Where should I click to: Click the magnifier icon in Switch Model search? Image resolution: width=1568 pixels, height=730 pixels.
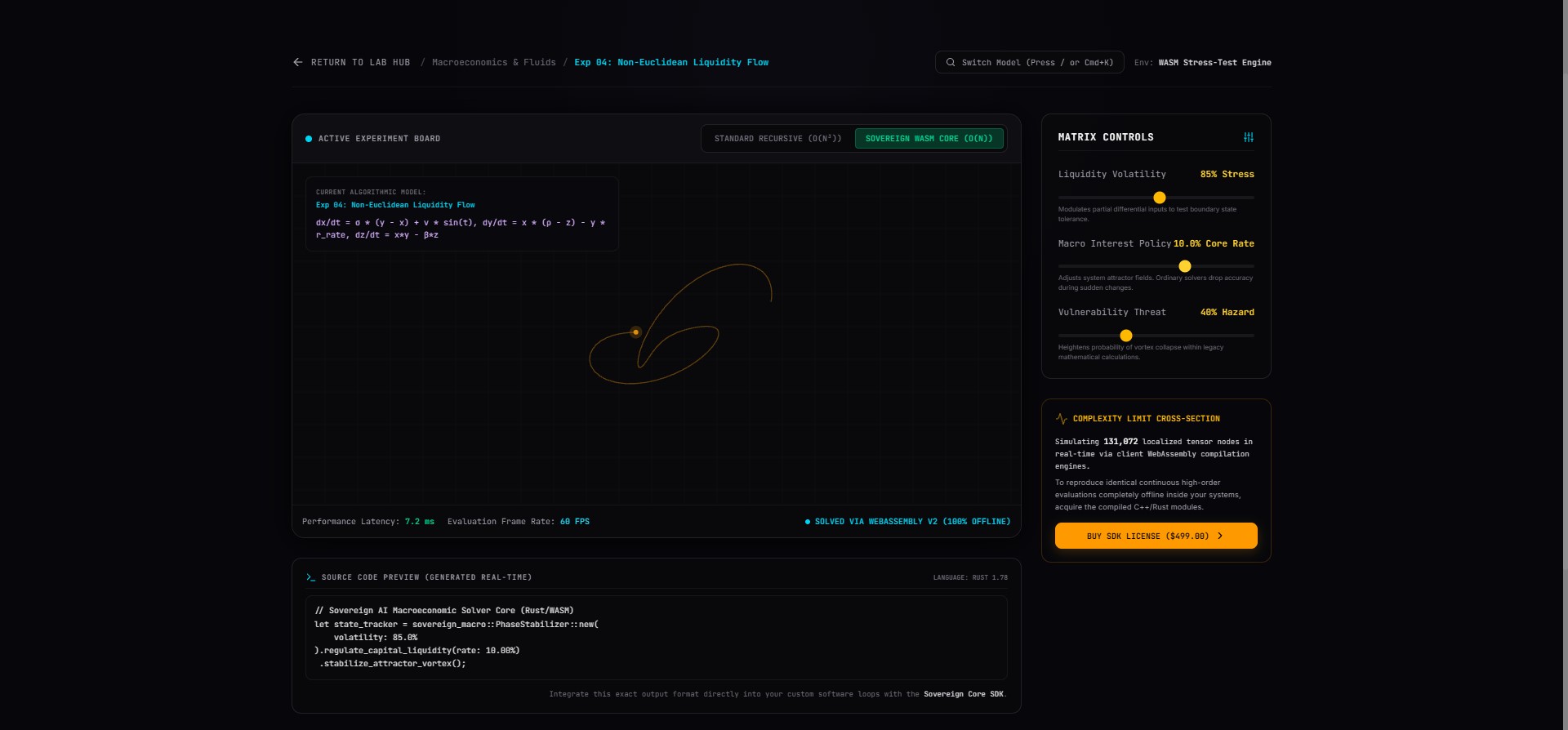point(951,62)
